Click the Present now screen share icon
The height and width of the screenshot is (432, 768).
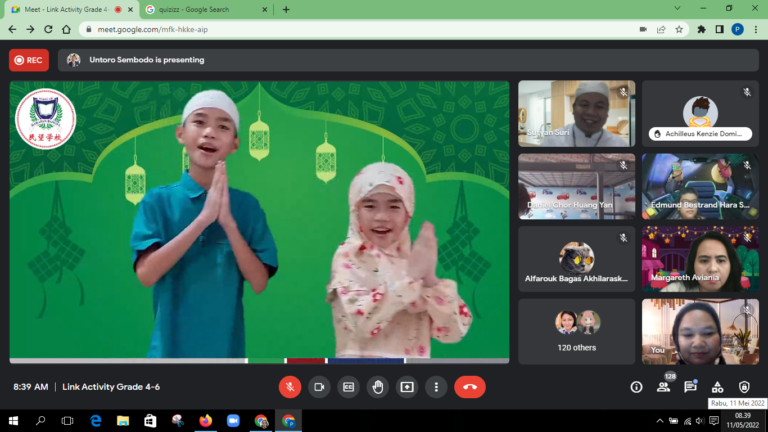pyautogui.click(x=407, y=386)
